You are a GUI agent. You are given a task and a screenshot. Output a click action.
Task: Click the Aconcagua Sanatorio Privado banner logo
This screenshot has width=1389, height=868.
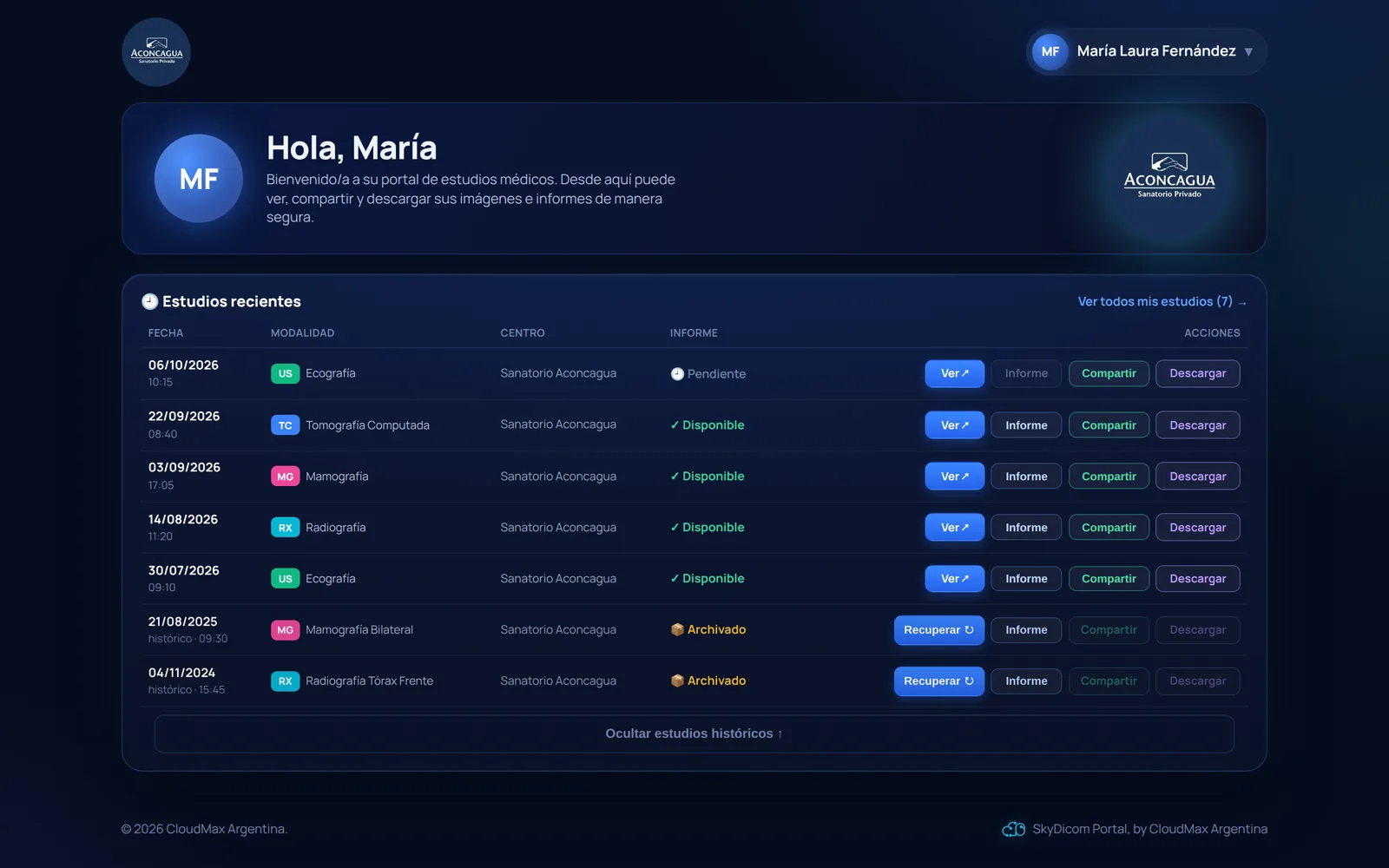(x=1169, y=176)
